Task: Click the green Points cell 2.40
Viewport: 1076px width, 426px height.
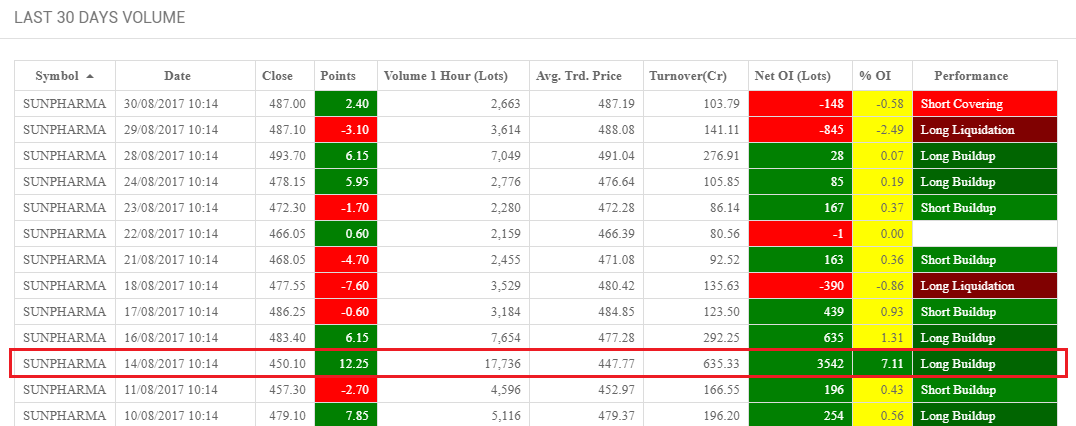Action: [x=346, y=104]
